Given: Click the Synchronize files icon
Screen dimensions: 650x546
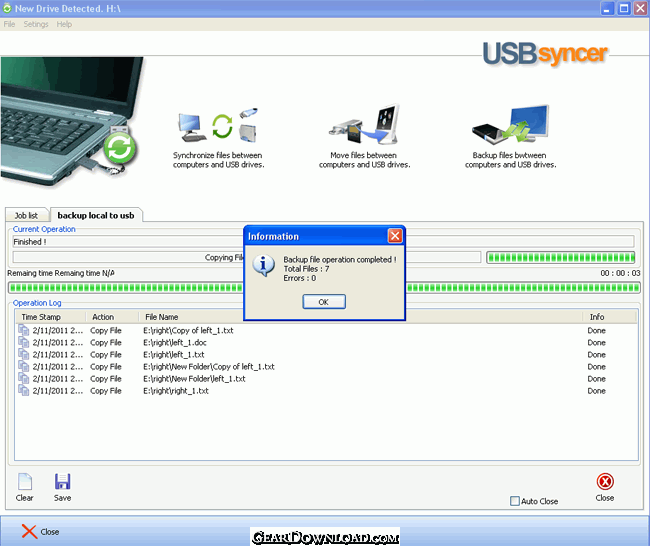Looking at the screenshot, I should click(218, 125).
